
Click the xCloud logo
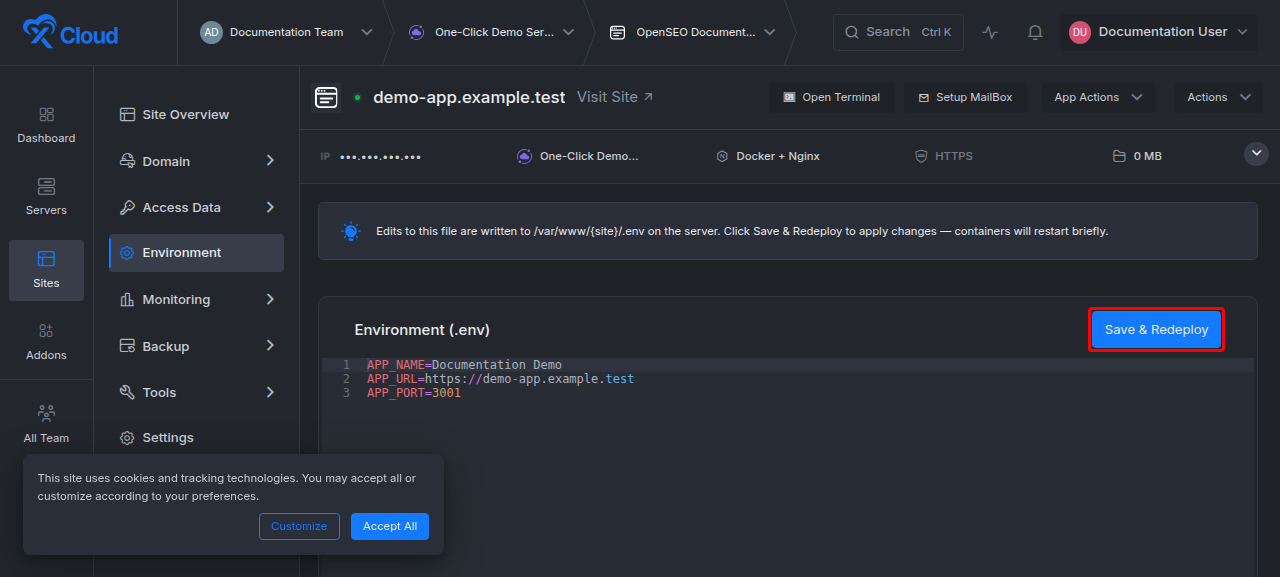click(70, 33)
